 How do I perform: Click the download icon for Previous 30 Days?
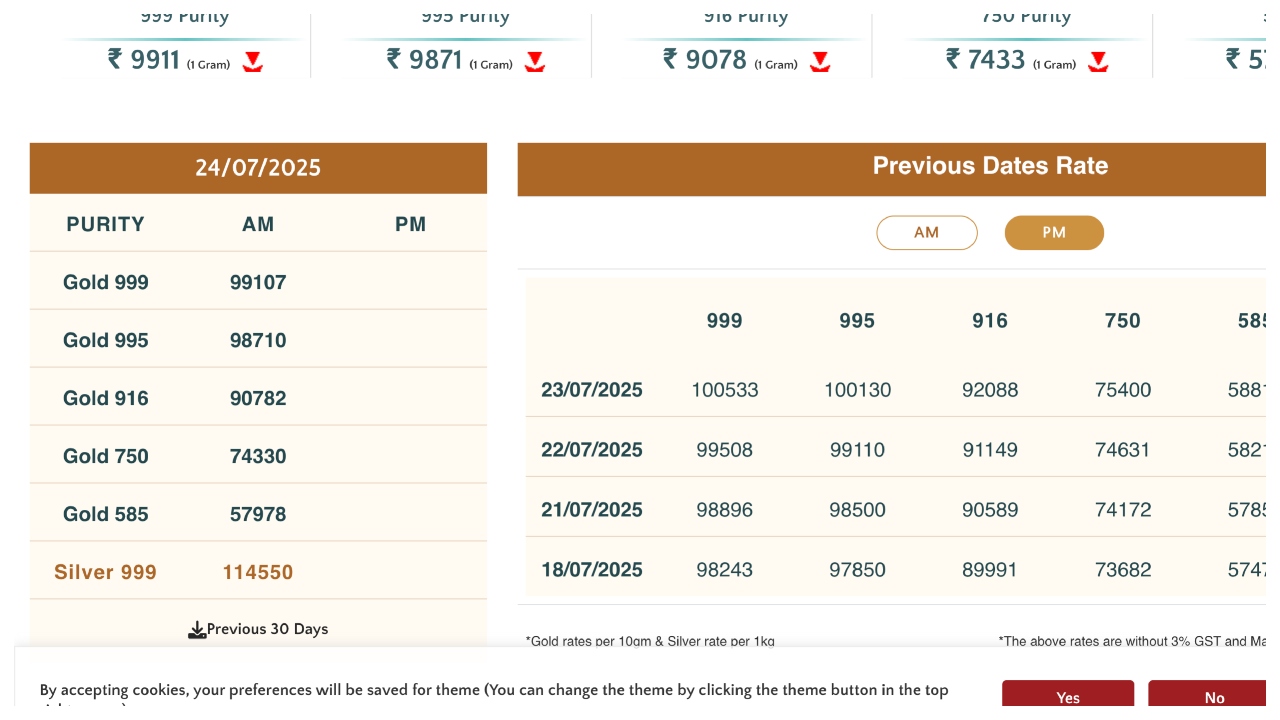197,630
